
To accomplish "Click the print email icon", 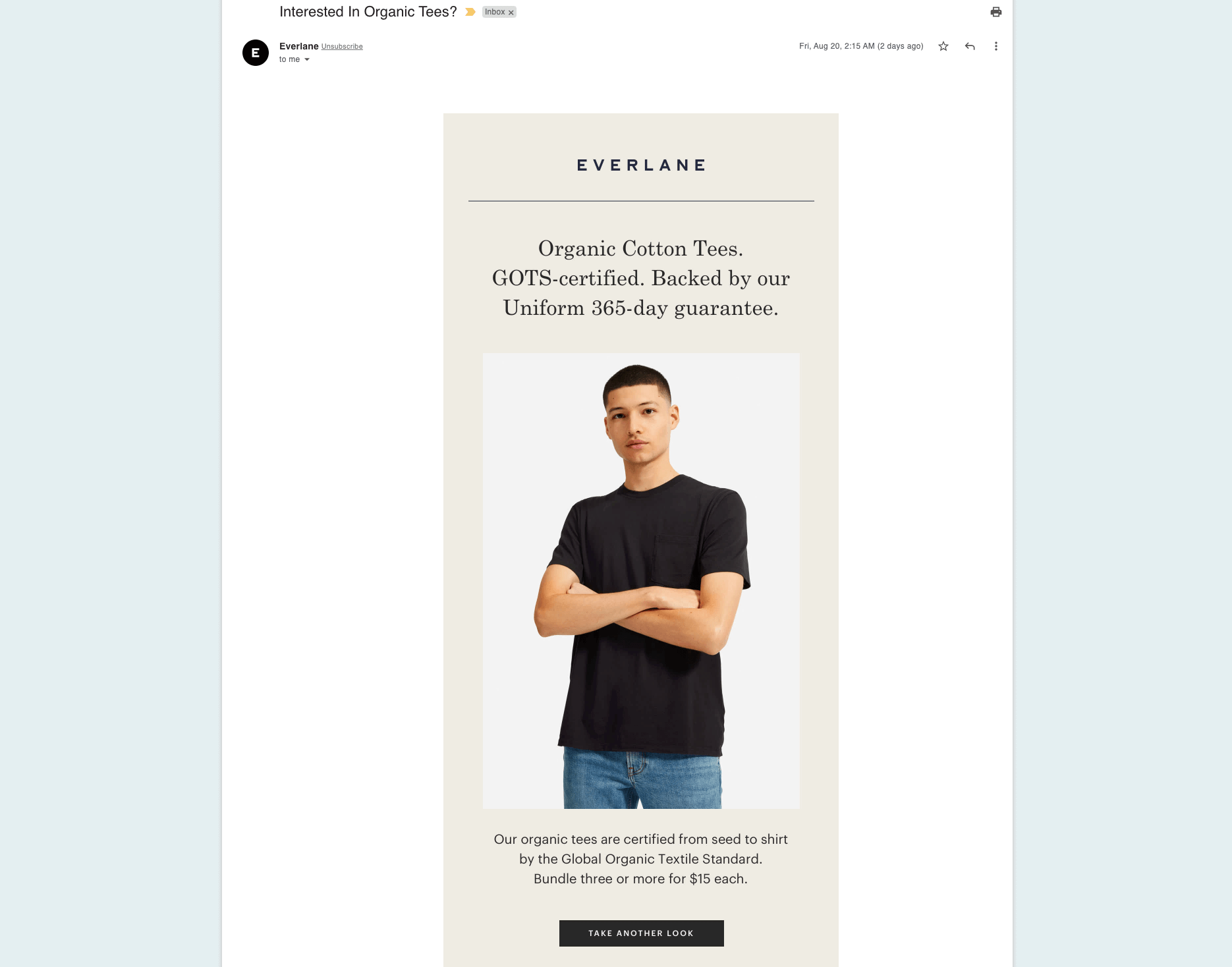I will (995, 11).
